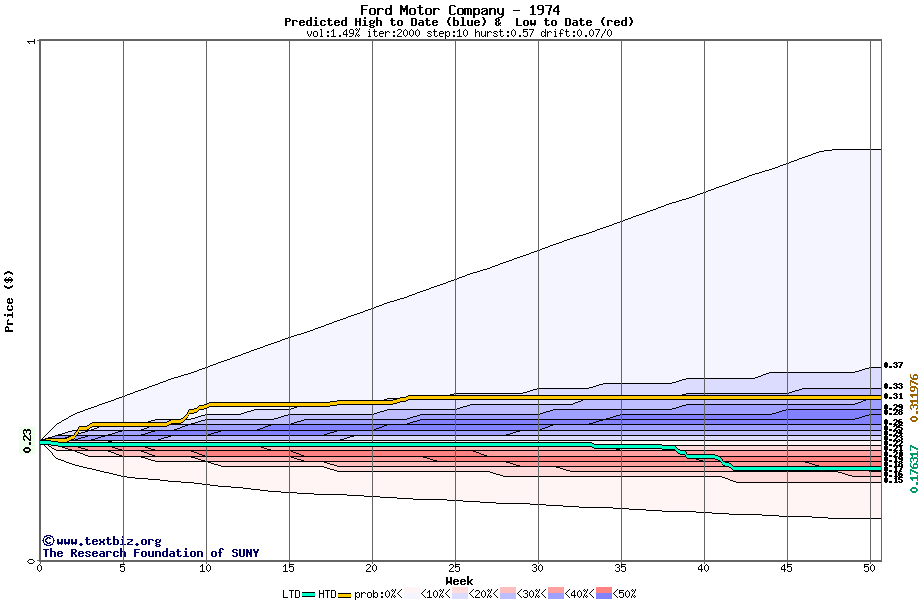Screen dimensions: 920x600
Task: Click the "<50%" legend label
Action: 625,594
